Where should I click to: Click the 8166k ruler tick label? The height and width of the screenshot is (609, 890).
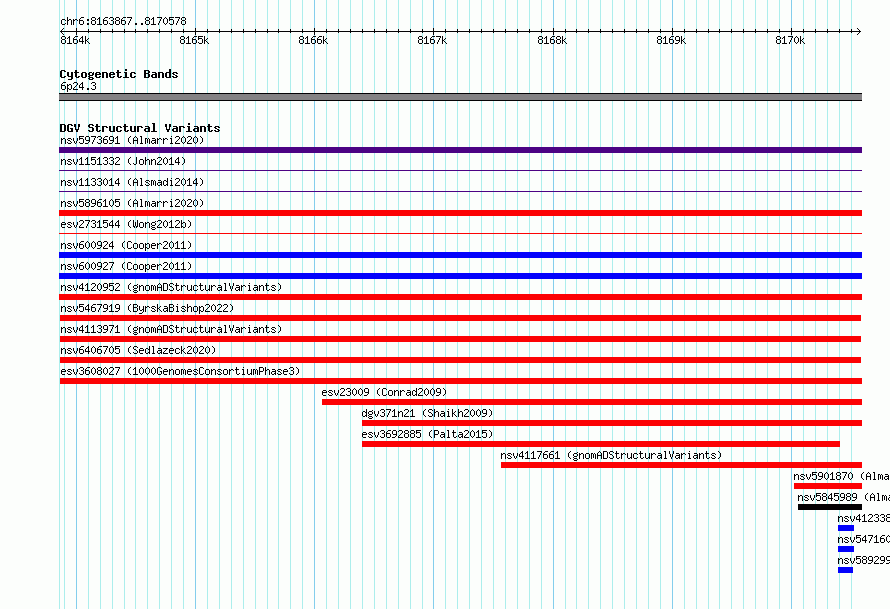point(313,40)
